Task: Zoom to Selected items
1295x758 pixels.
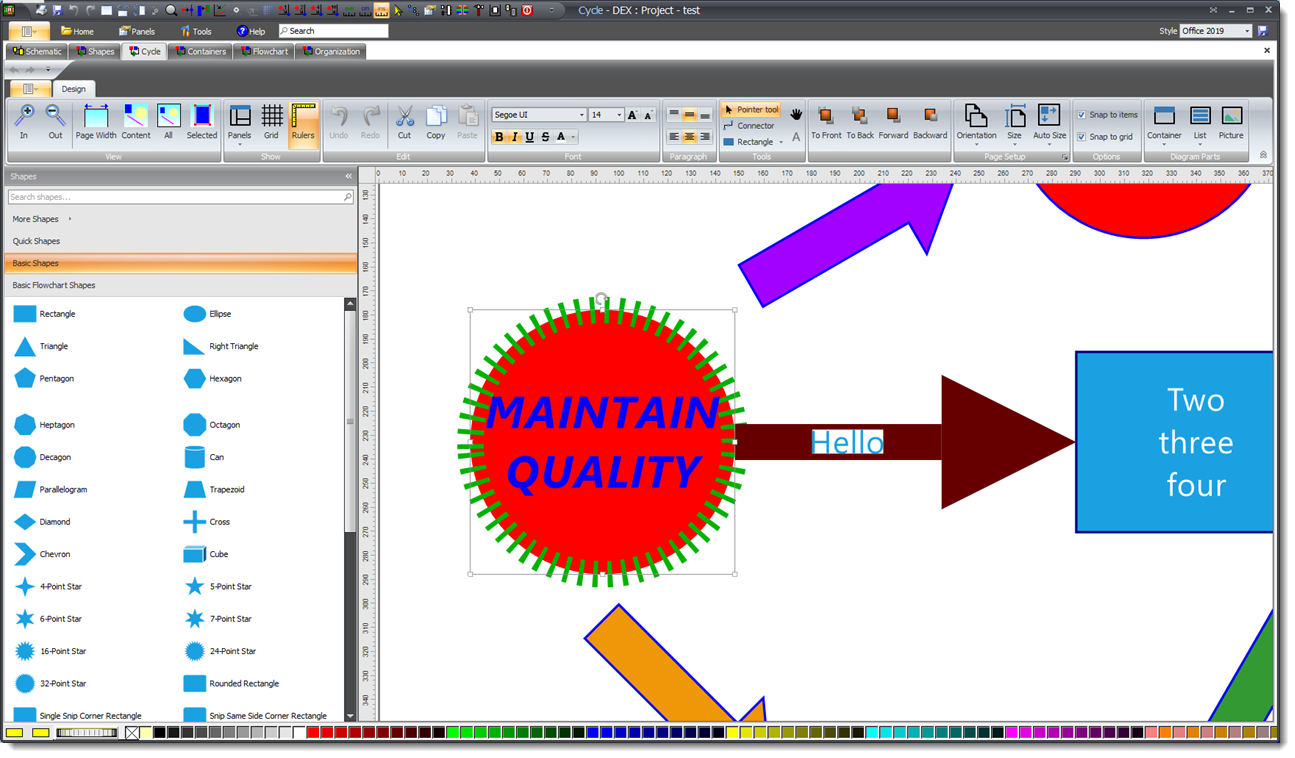Action: [202, 121]
